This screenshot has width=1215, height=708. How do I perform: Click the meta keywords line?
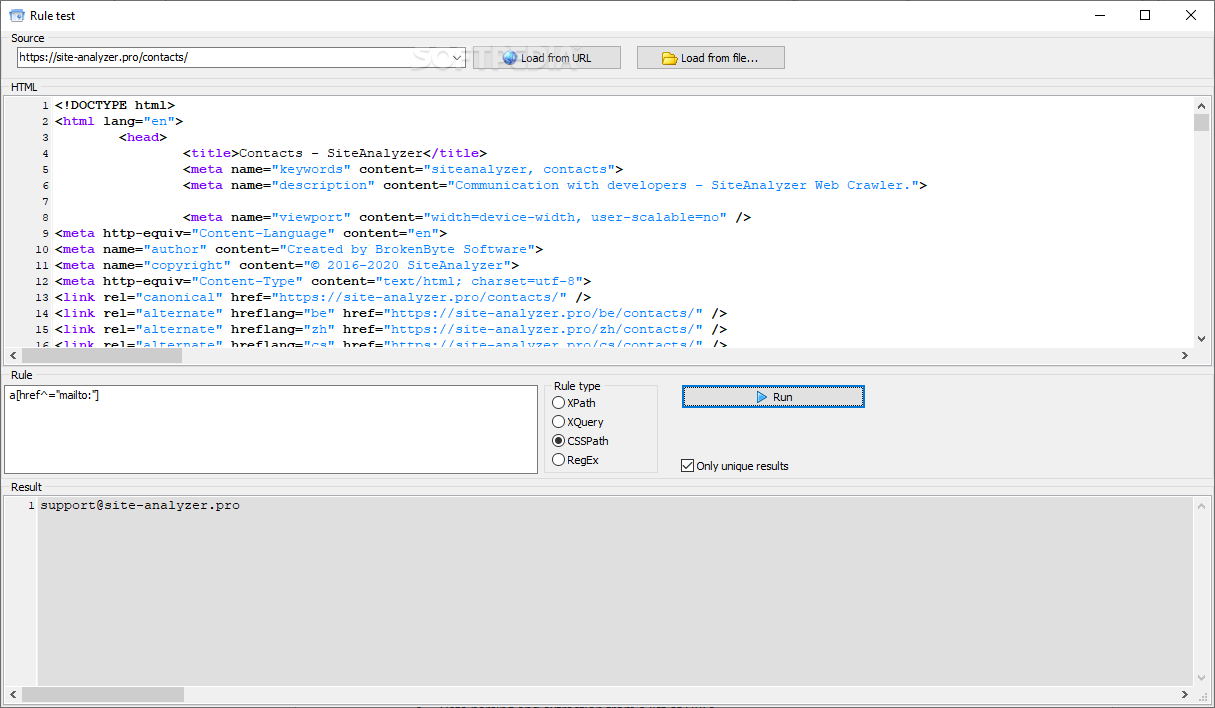(403, 169)
